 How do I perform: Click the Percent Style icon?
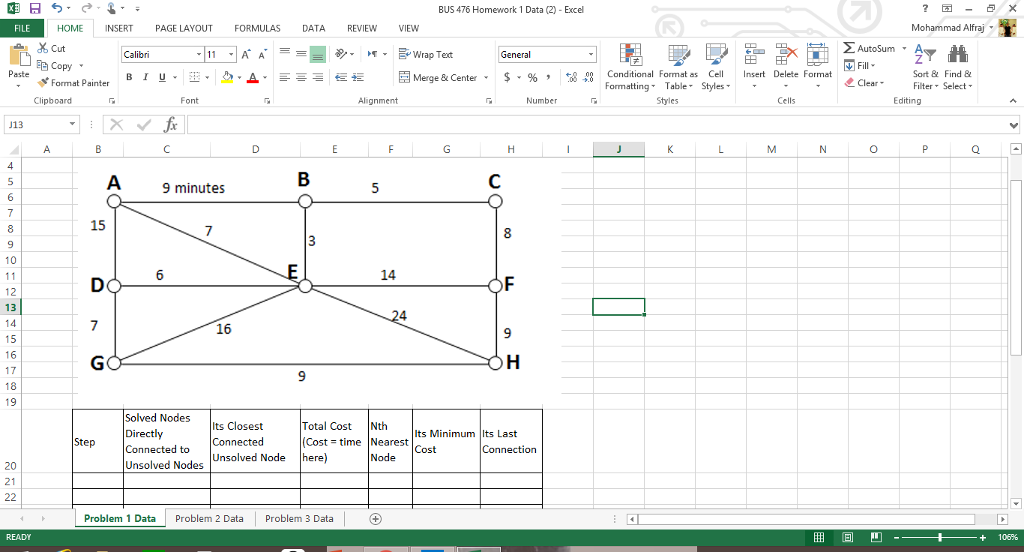tap(532, 77)
